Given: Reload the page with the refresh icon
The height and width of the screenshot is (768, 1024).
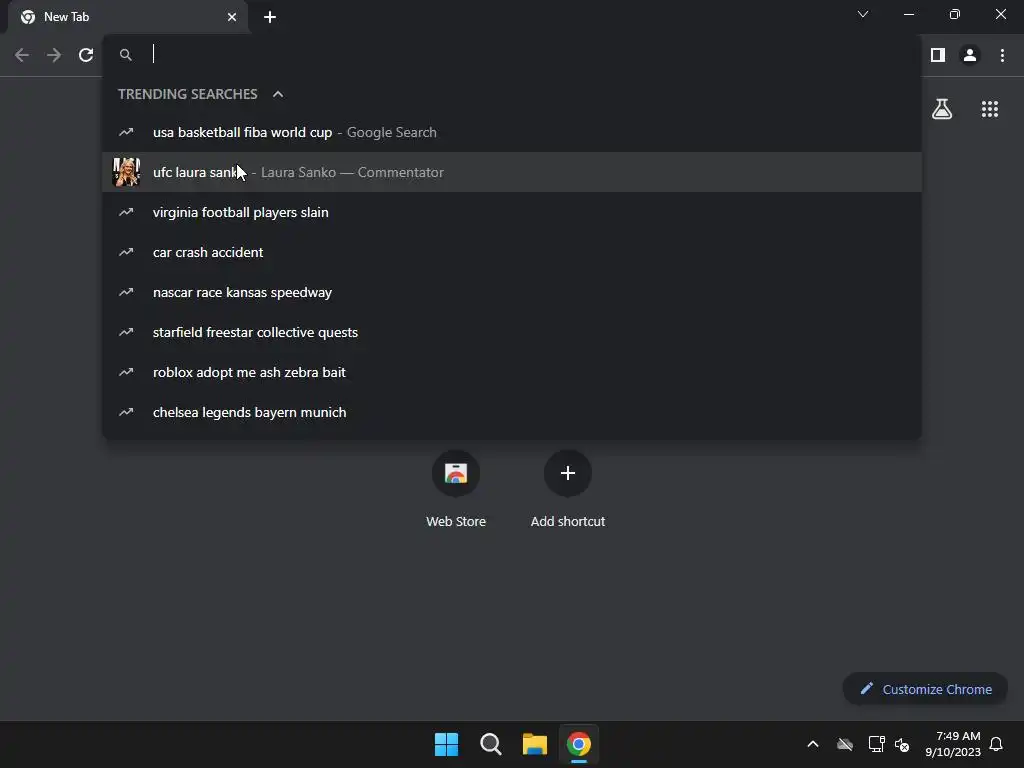Looking at the screenshot, I should 86,55.
